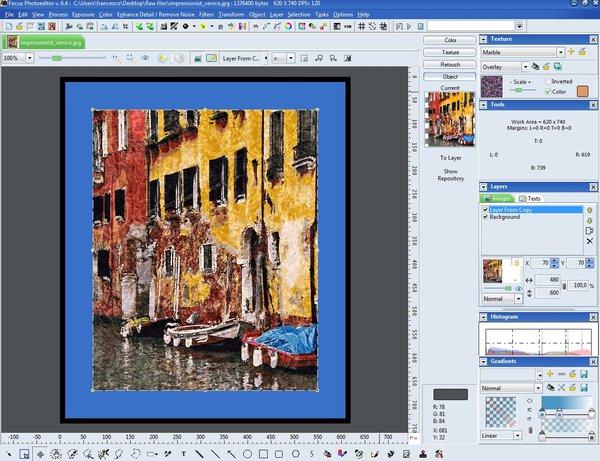Add new texture with plus icon
The image size is (600, 461).
(570, 50)
